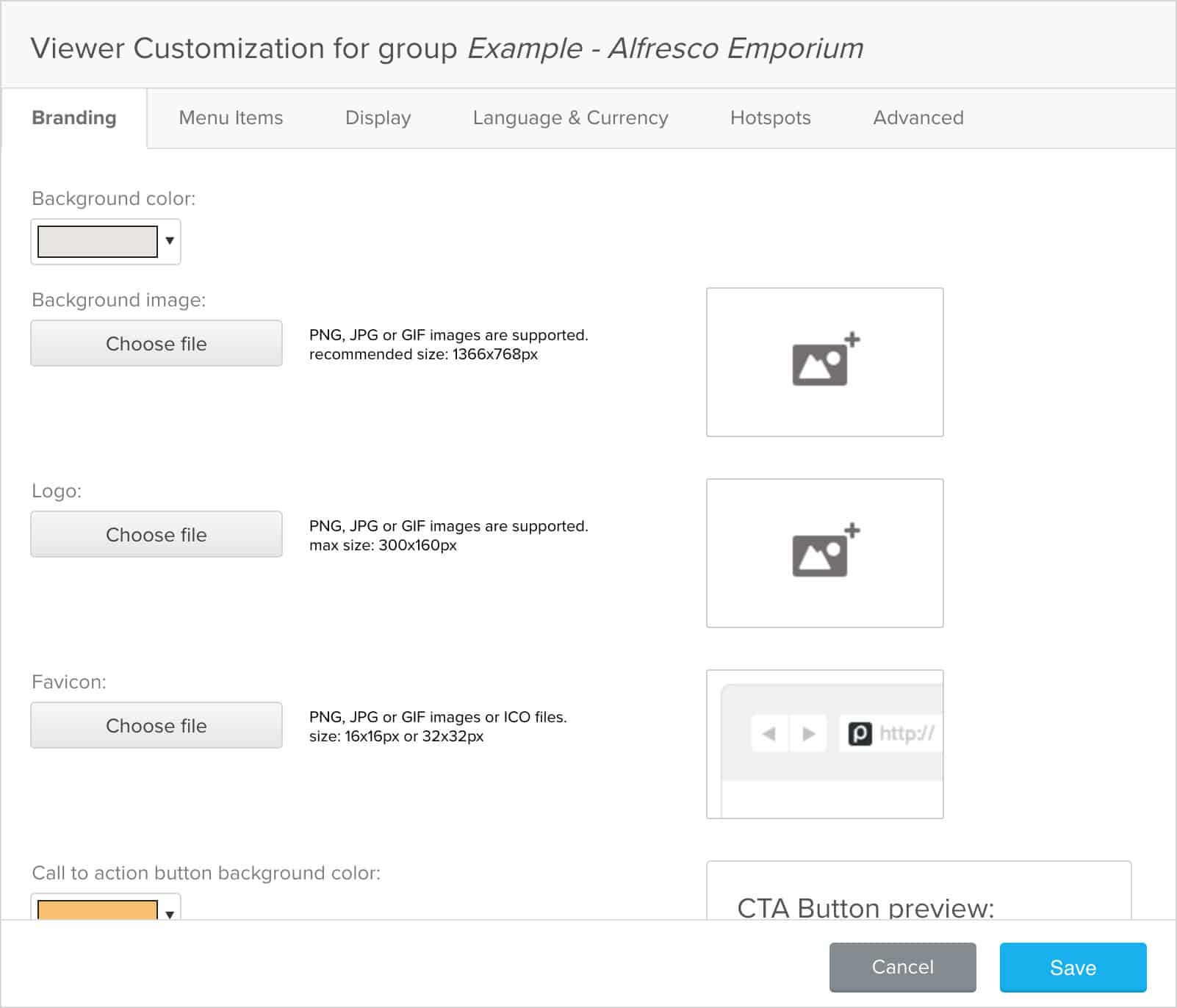This screenshot has height=1008, width=1177.
Task: Choose a file for the logo
Action: [x=156, y=534]
